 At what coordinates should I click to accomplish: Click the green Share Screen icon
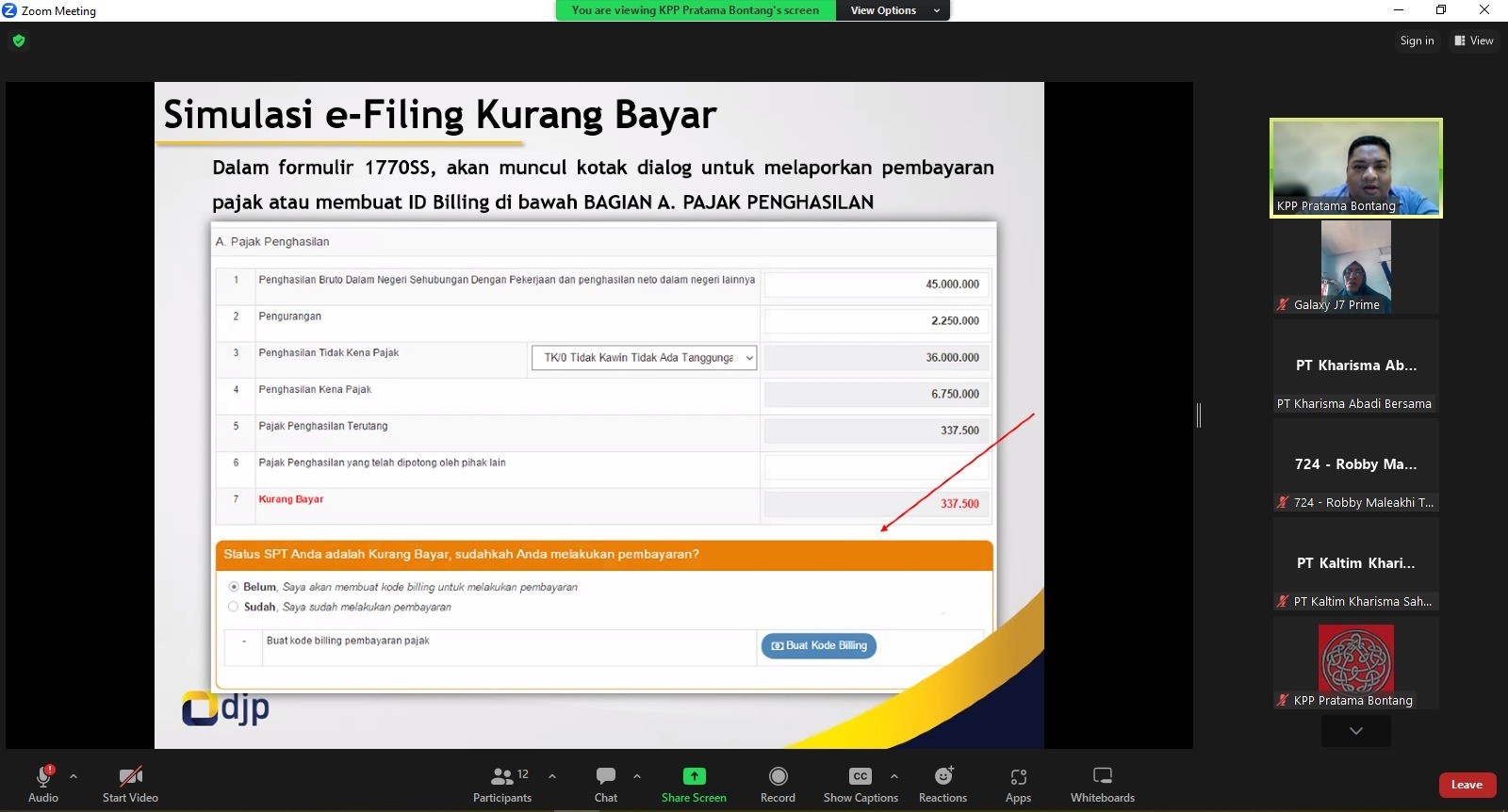(694, 776)
